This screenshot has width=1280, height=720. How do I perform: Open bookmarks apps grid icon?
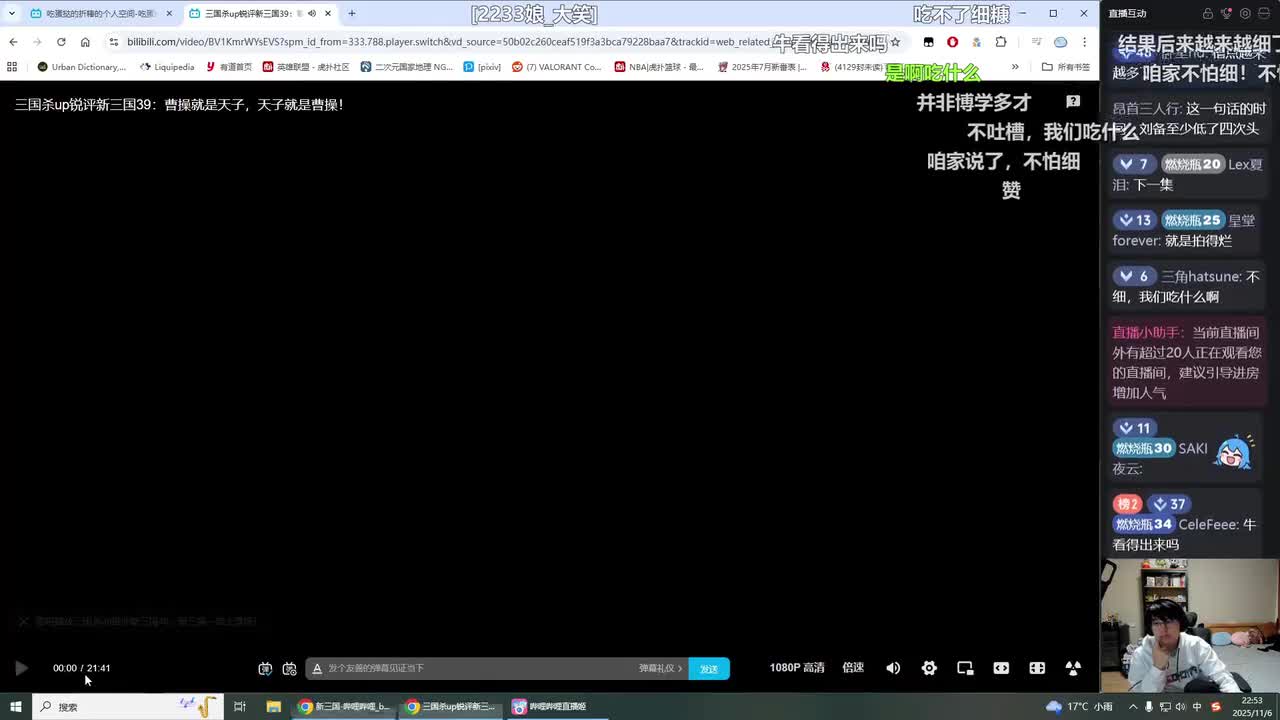(12, 67)
